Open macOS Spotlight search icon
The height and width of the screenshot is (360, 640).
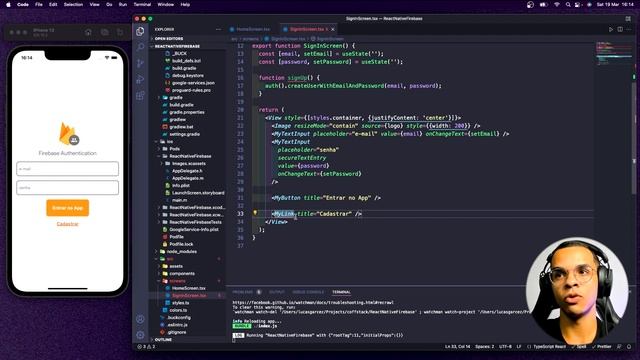568,4
